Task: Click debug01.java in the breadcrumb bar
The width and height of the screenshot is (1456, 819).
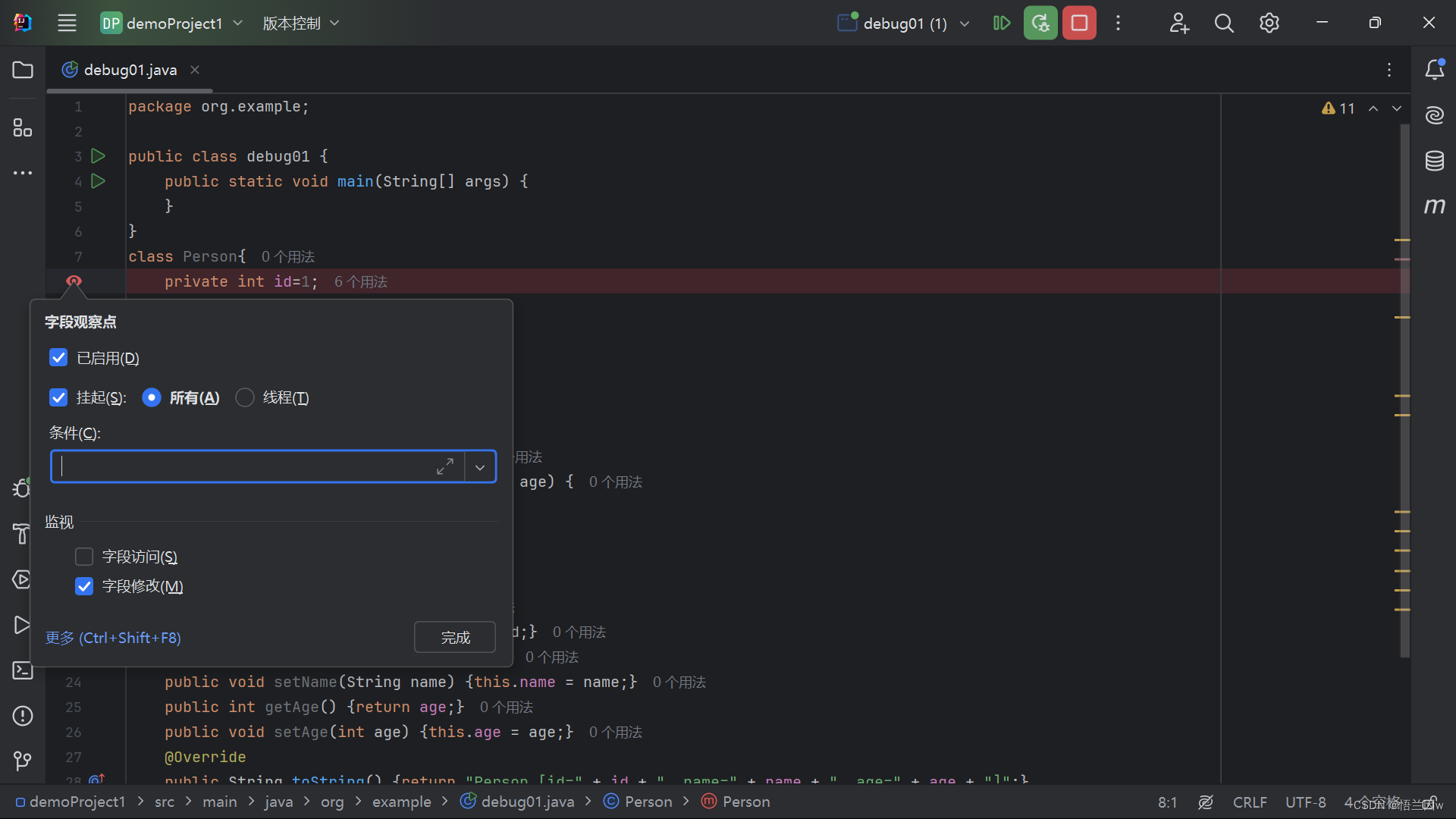Action: (518, 802)
